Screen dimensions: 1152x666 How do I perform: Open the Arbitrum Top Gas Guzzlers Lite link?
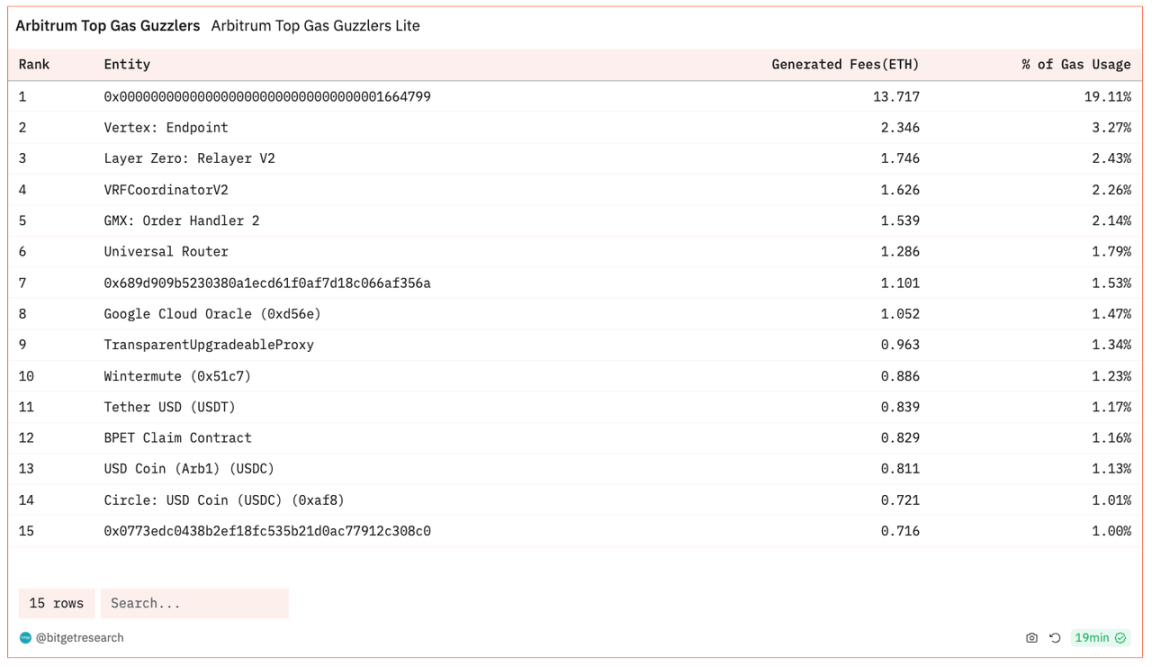315,26
